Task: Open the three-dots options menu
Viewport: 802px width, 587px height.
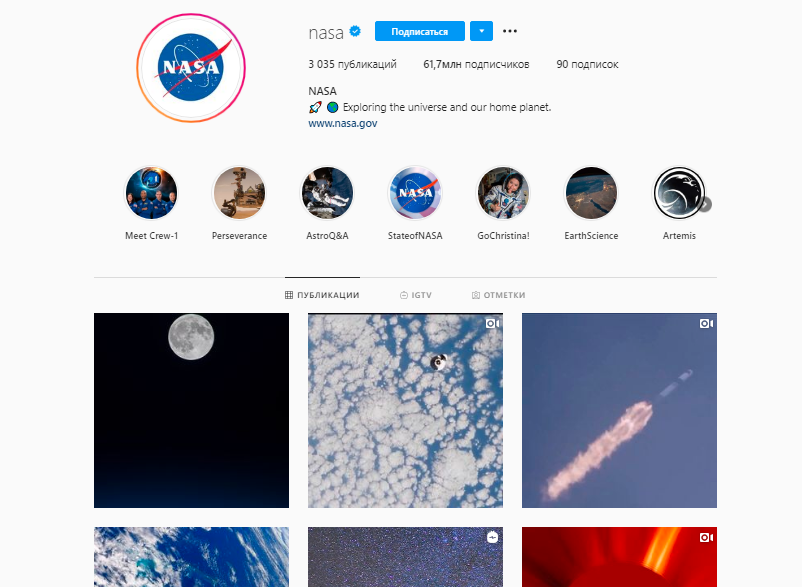Action: [509, 31]
